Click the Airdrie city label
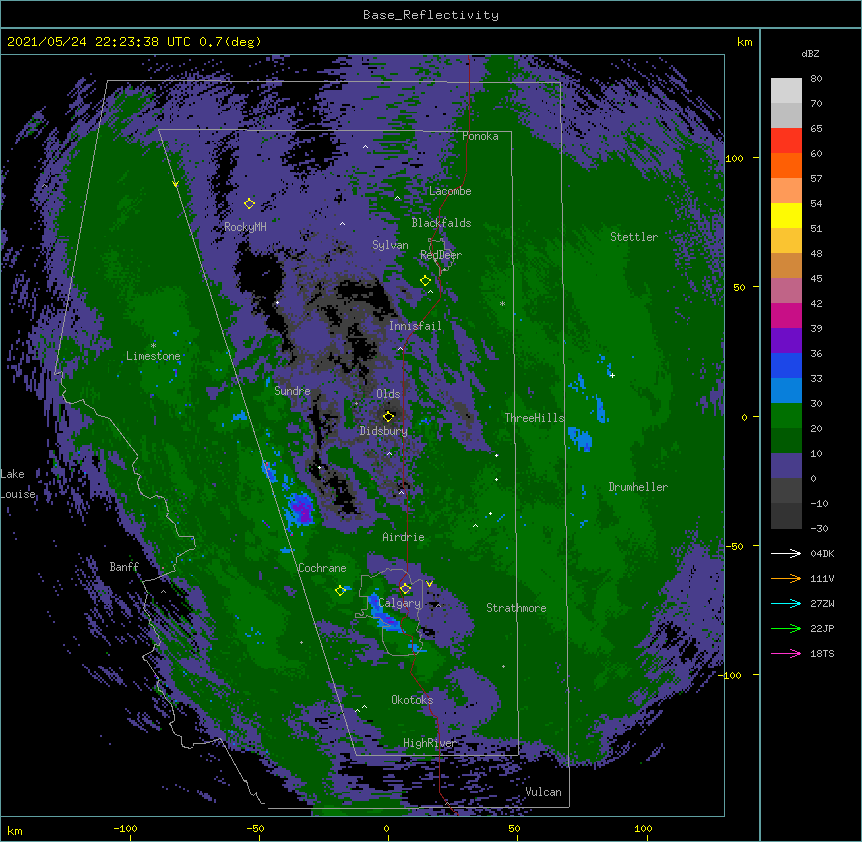This screenshot has height=842, width=862. coord(404,537)
